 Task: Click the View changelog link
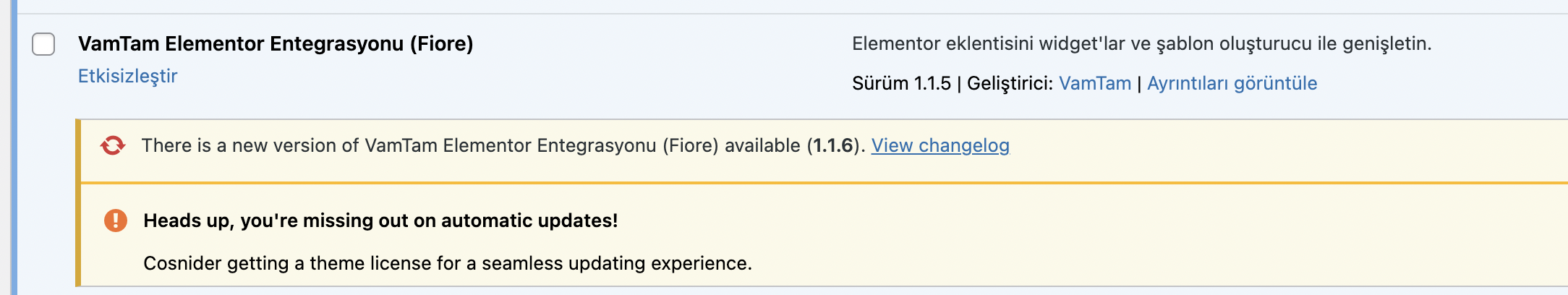pyautogui.click(x=940, y=145)
